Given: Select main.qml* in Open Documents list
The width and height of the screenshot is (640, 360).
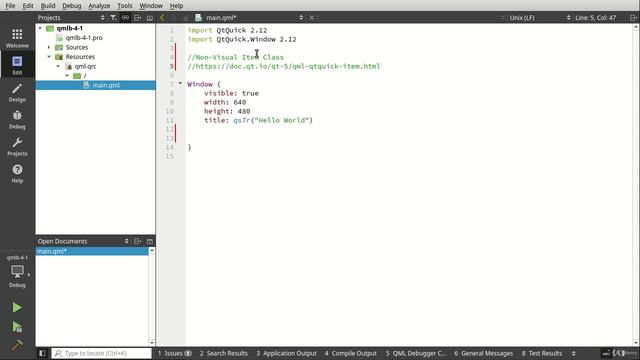Looking at the screenshot, I should [92, 251].
